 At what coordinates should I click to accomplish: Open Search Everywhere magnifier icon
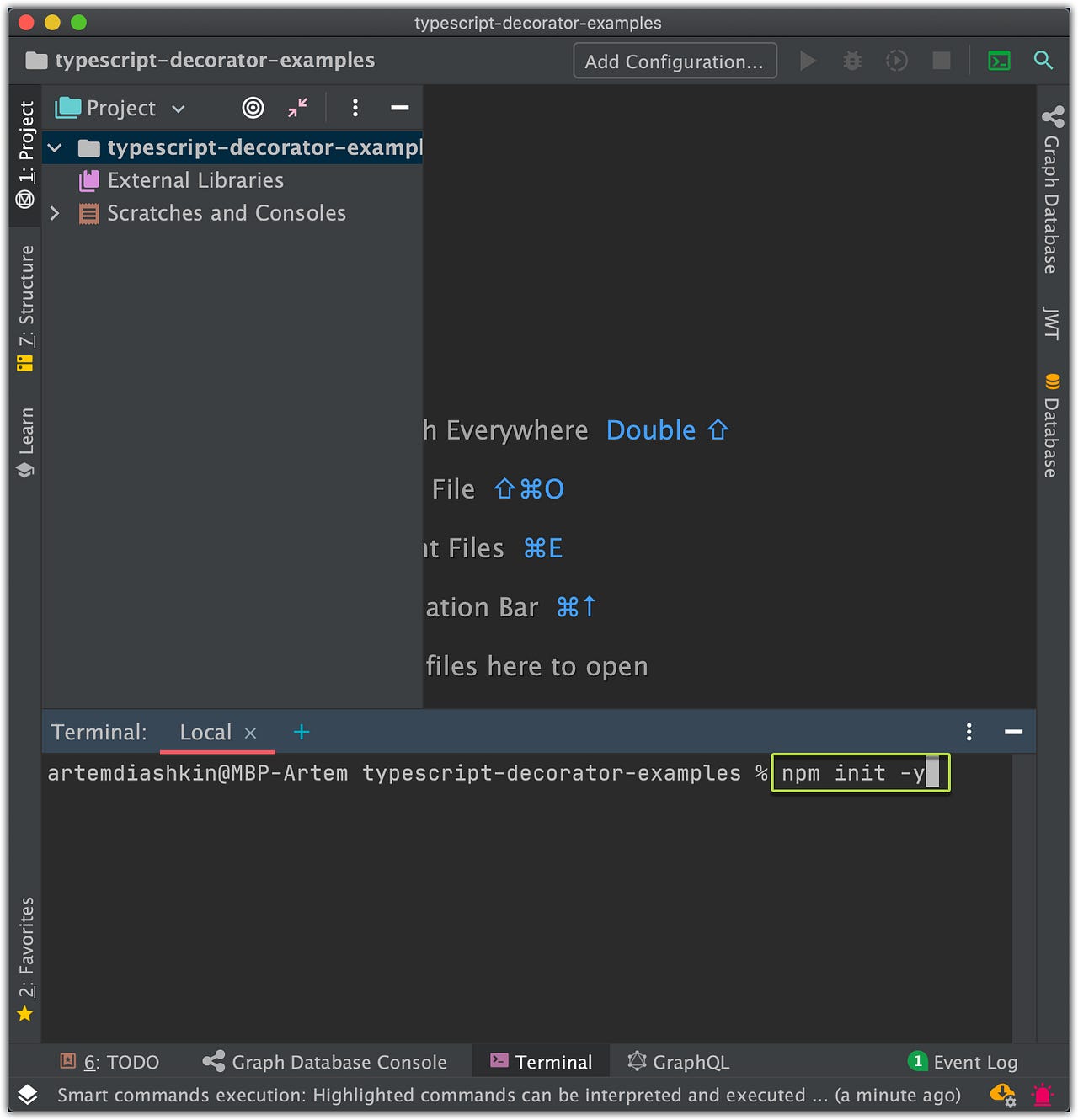click(x=1043, y=61)
